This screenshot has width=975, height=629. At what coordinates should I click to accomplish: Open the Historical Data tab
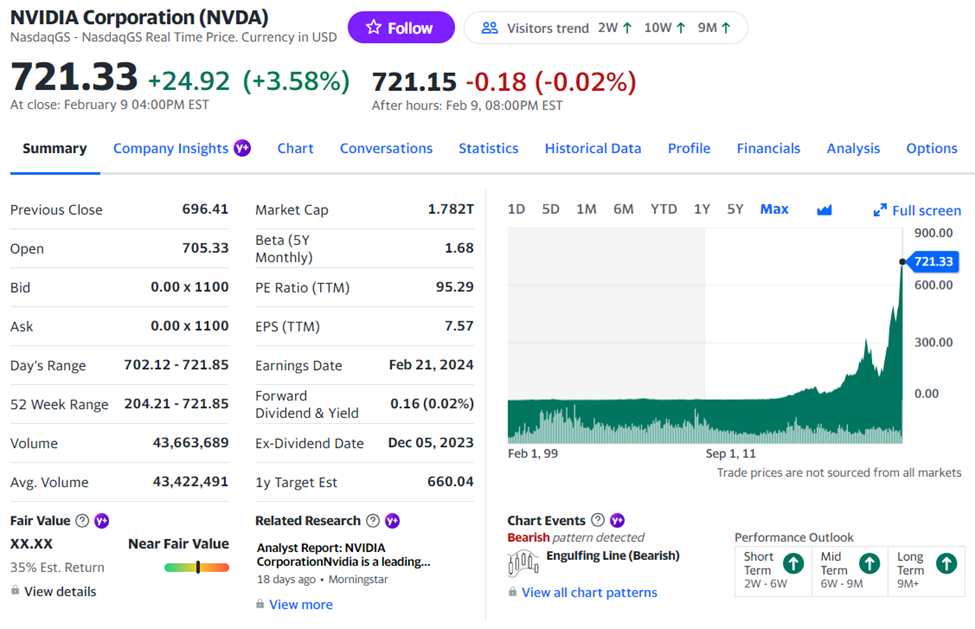pos(593,148)
